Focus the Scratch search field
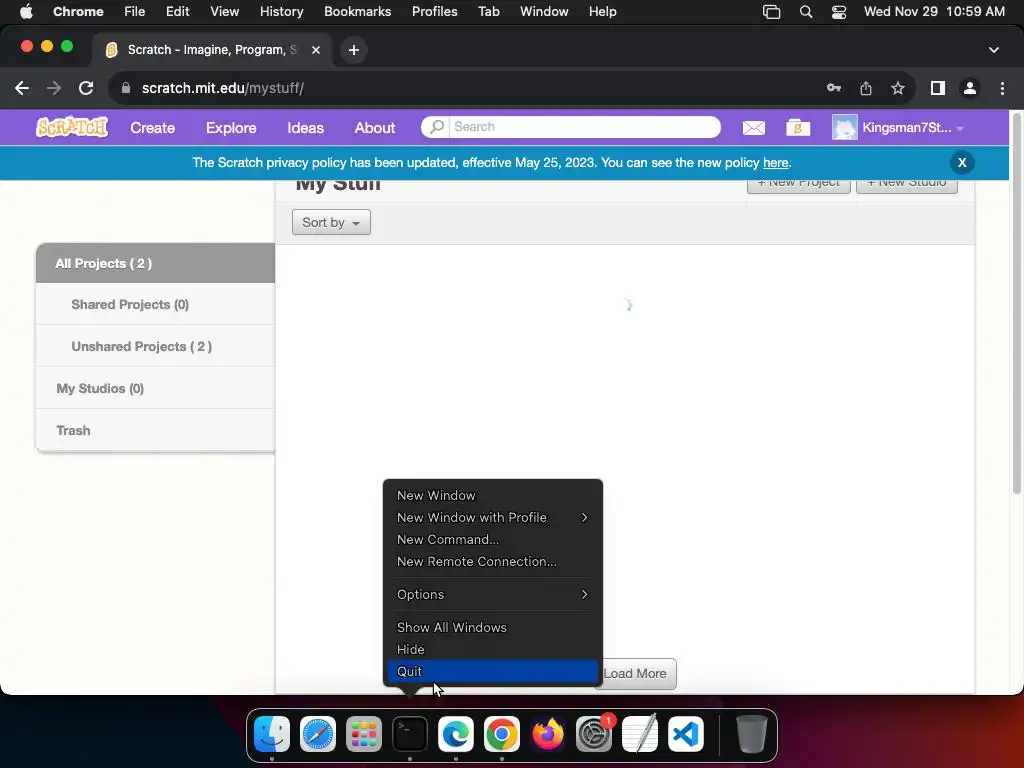1024x768 pixels. pos(586,127)
